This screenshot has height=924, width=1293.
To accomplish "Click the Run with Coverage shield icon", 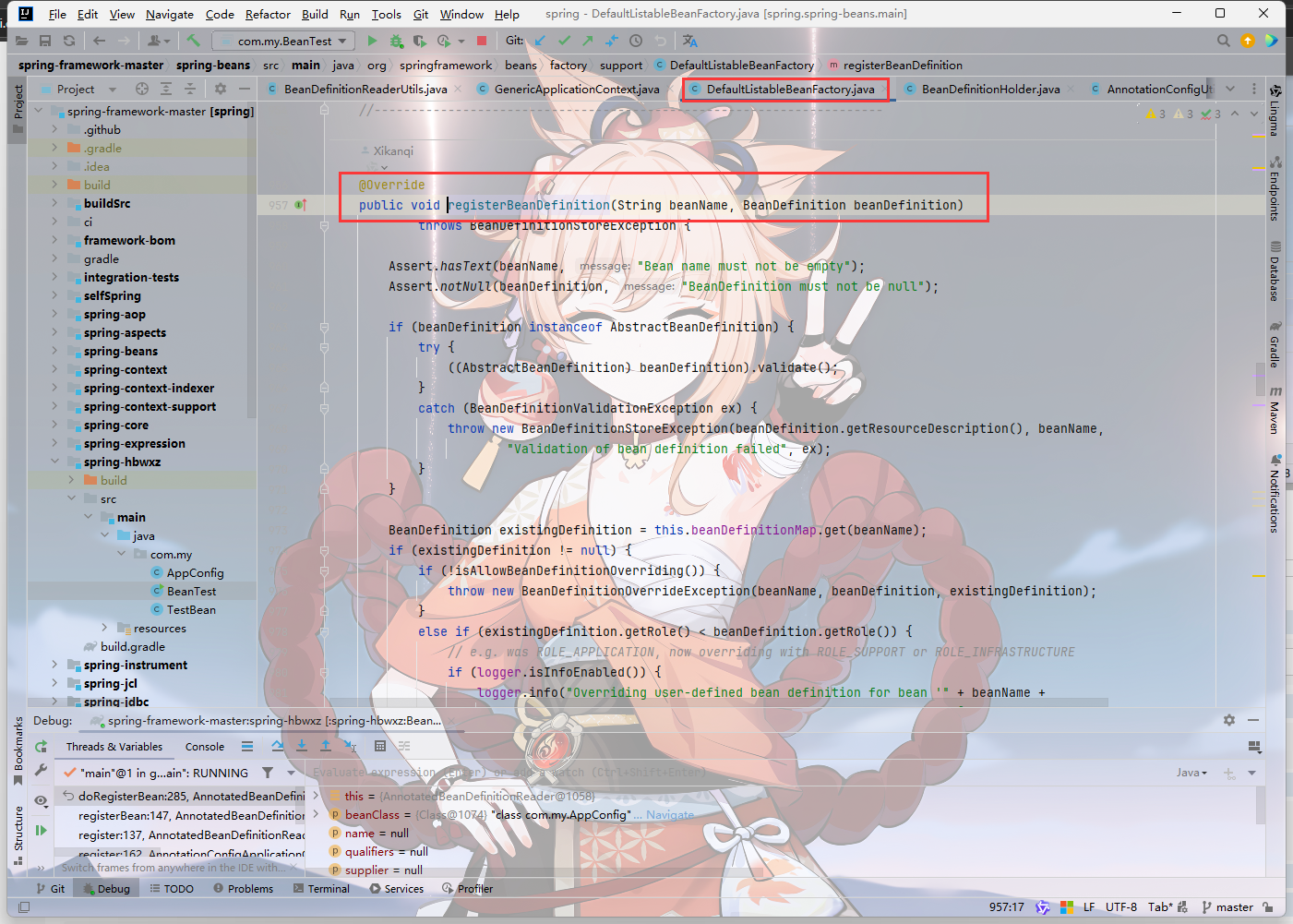I will coord(420,41).
